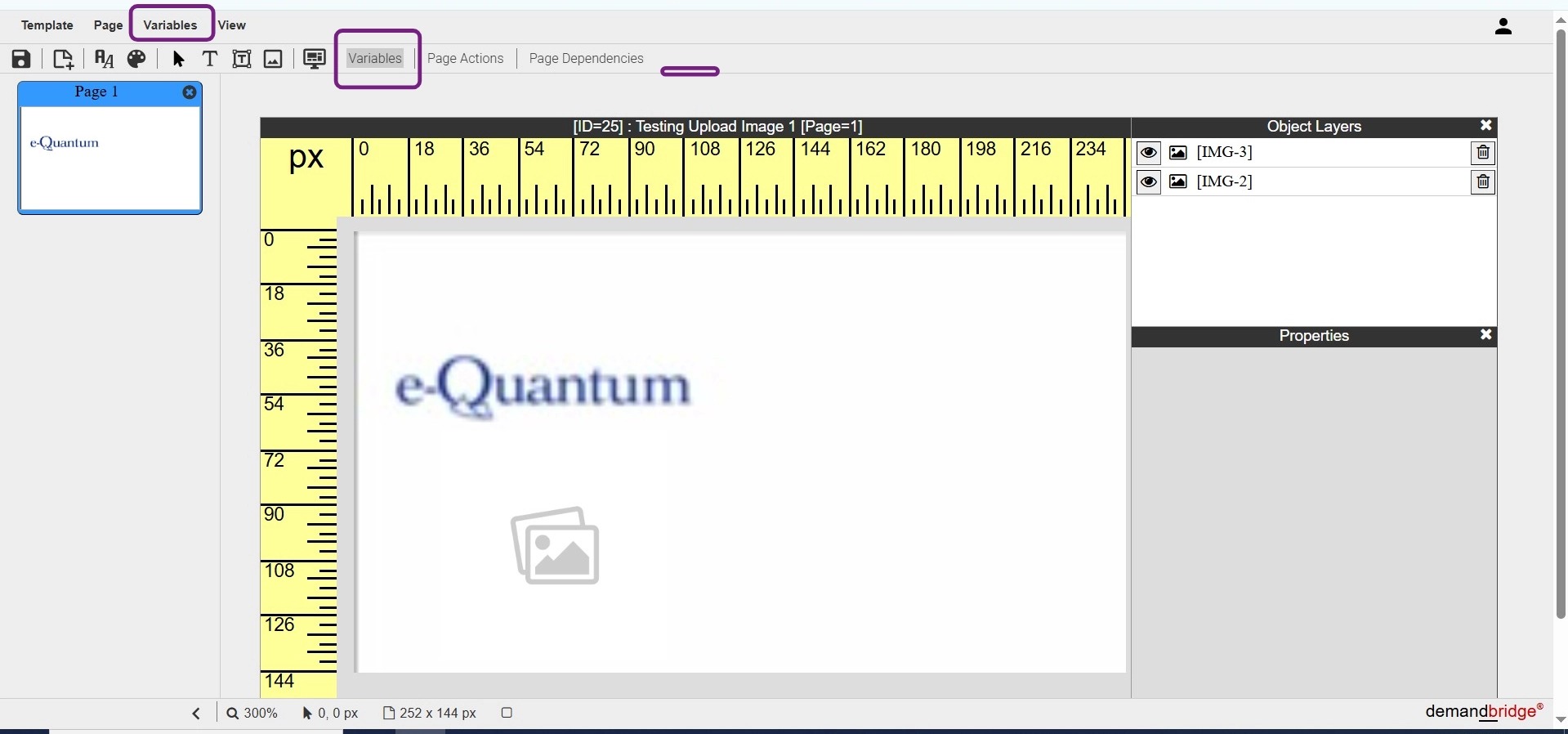Select the pointer arrow tool

coord(179,59)
